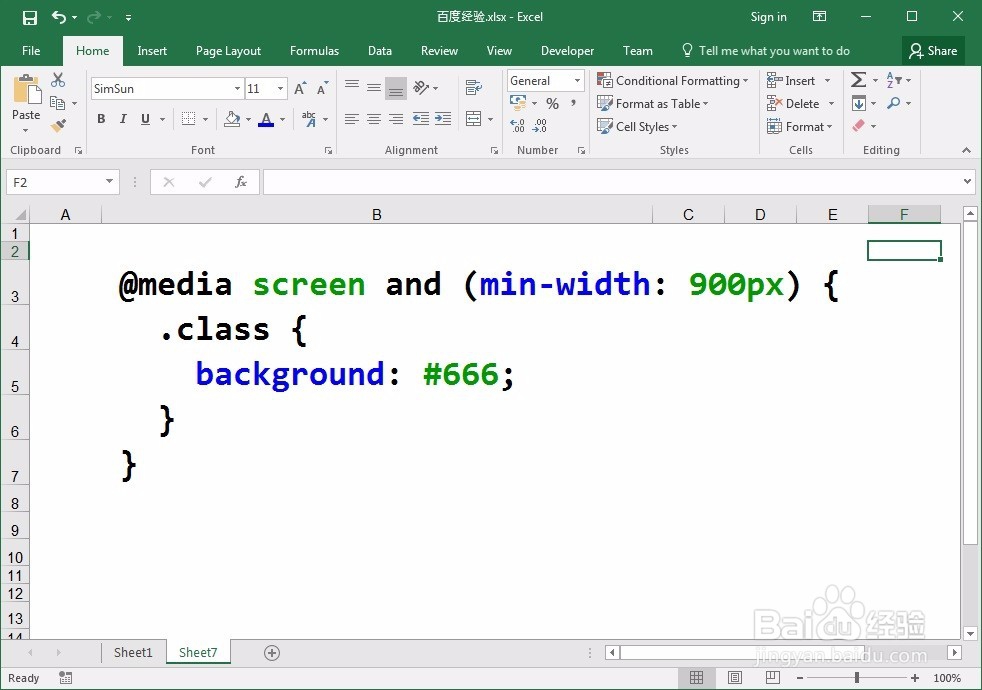
Task: Open Merge & Center button
Action: point(473,119)
